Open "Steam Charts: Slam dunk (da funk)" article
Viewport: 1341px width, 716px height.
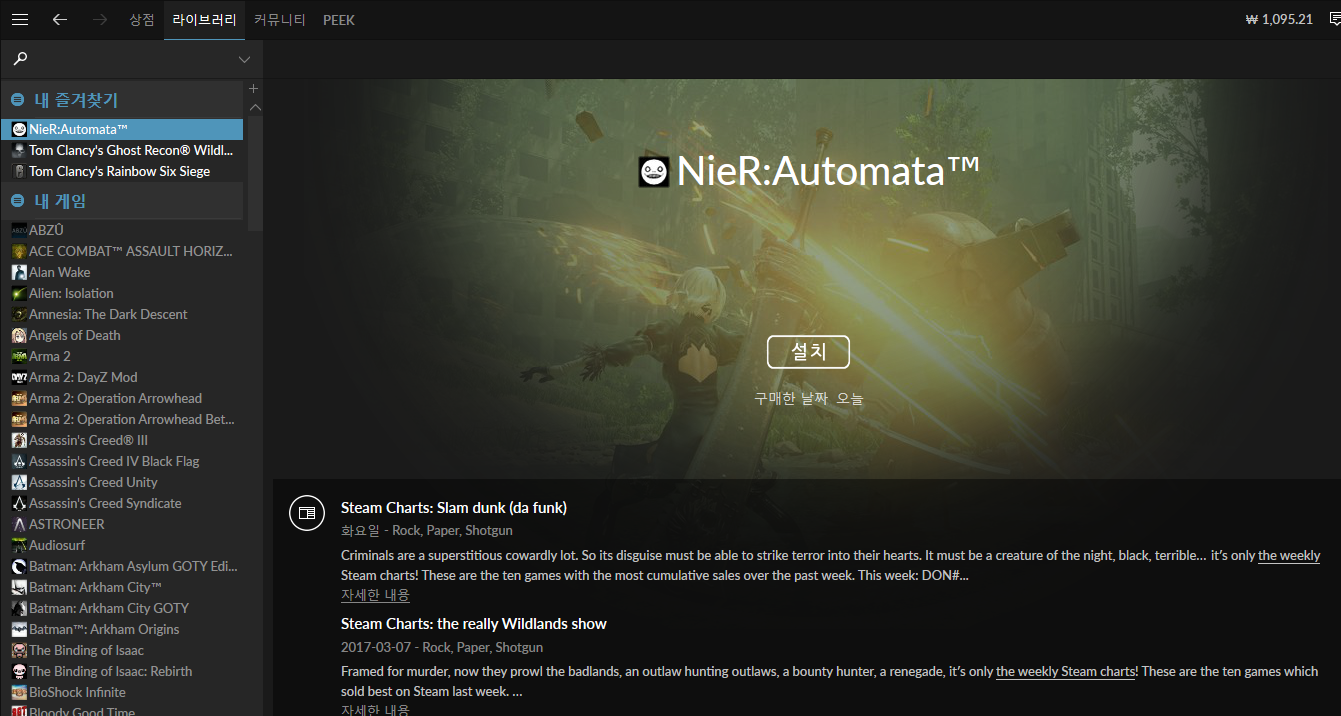coord(454,508)
